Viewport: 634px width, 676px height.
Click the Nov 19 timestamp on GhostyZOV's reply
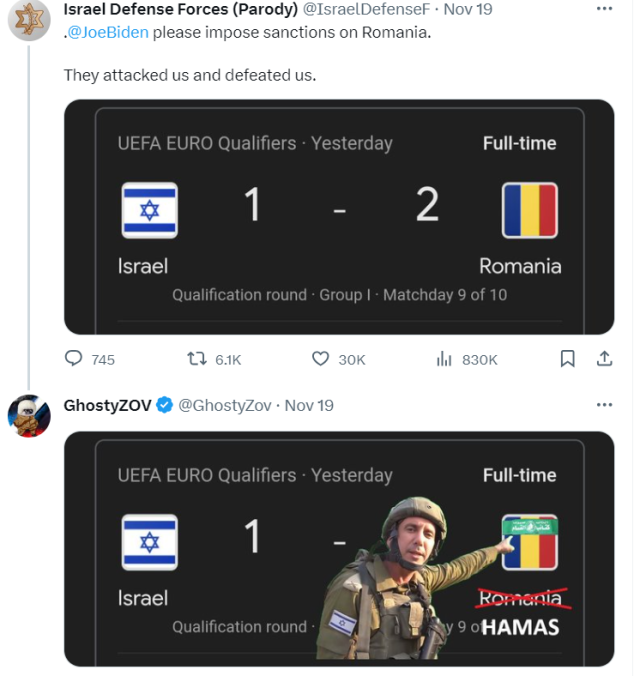coord(309,405)
